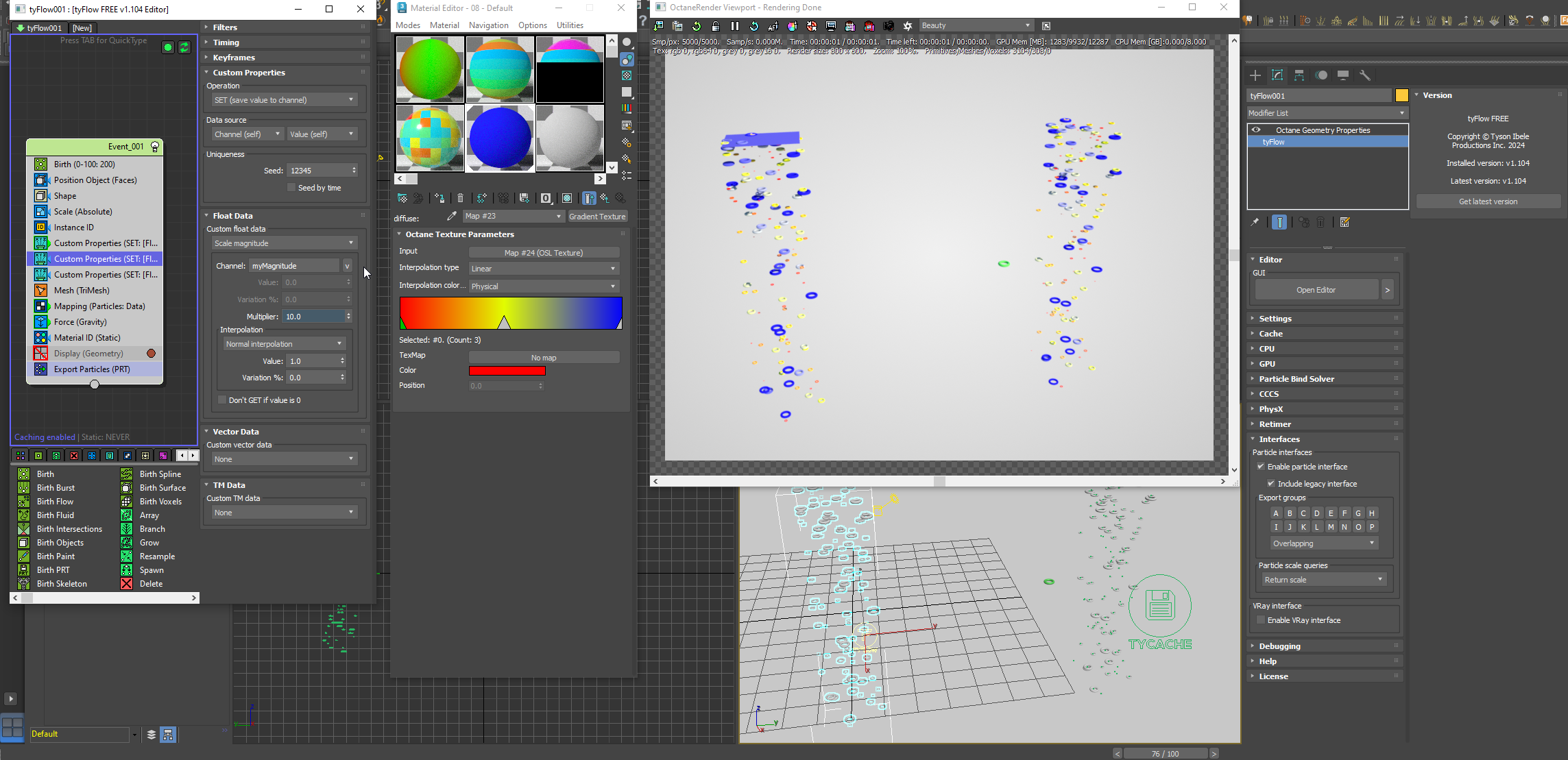
Task: Click the trash icon in Material Editor toolbar
Action: coord(460,198)
